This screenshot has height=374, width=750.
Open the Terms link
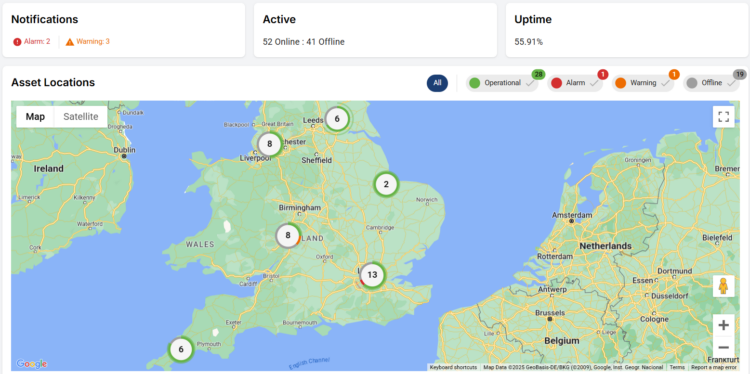point(677,367)
